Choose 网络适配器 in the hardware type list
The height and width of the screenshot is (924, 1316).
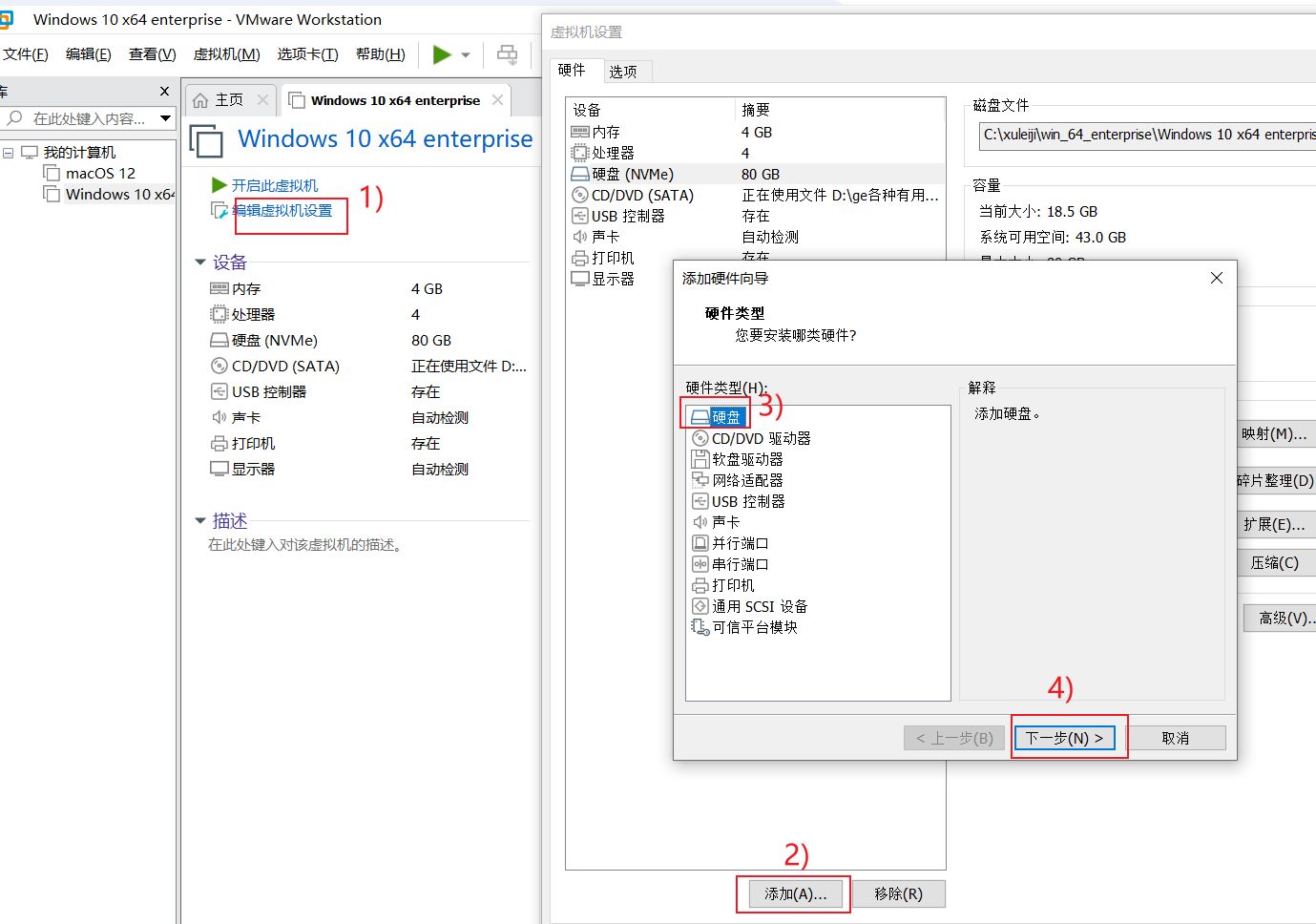746,480
